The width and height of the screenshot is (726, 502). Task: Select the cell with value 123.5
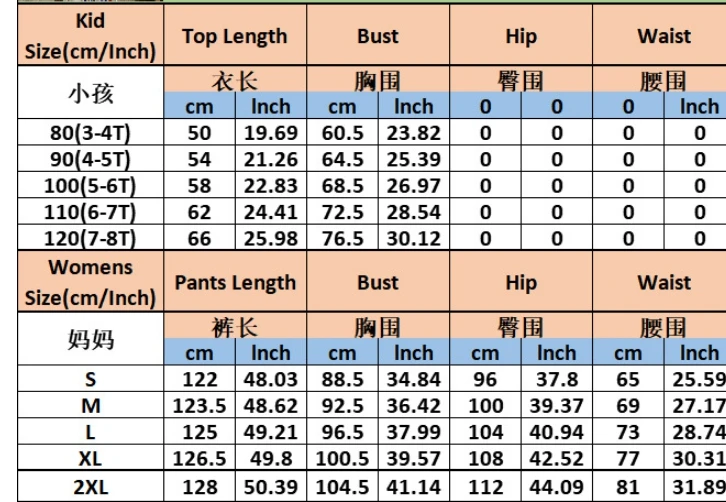click(x=200, y=406)
